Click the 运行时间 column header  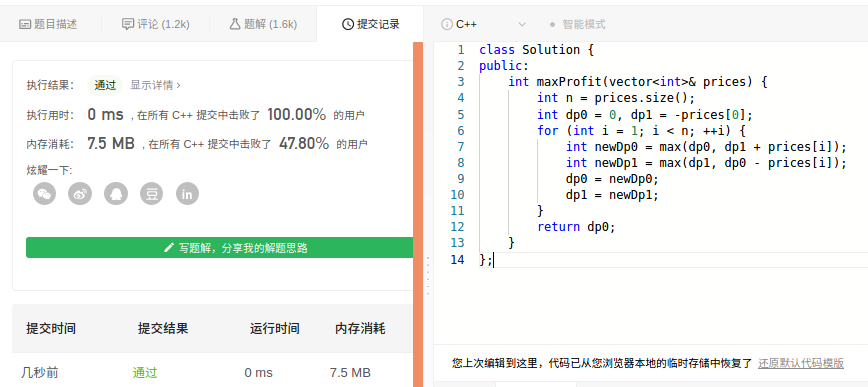point(275,328)
